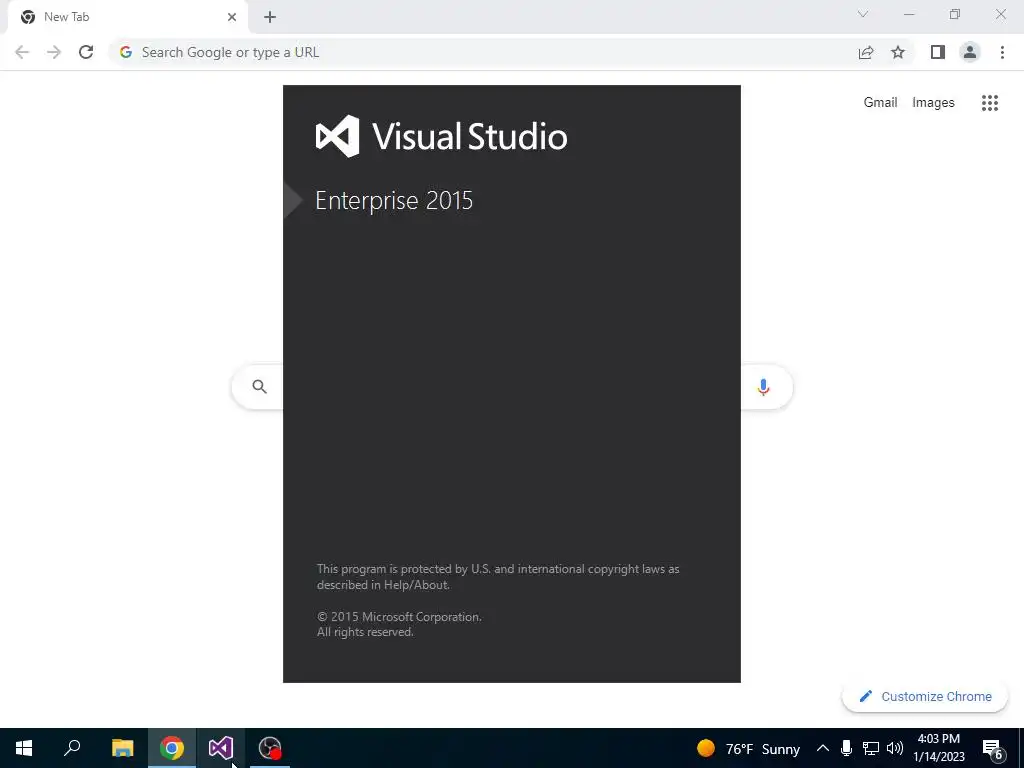This screenshot has height=768, width=1024.
Task: Open the Chrome side panel
Action: [x=938, y=52]
